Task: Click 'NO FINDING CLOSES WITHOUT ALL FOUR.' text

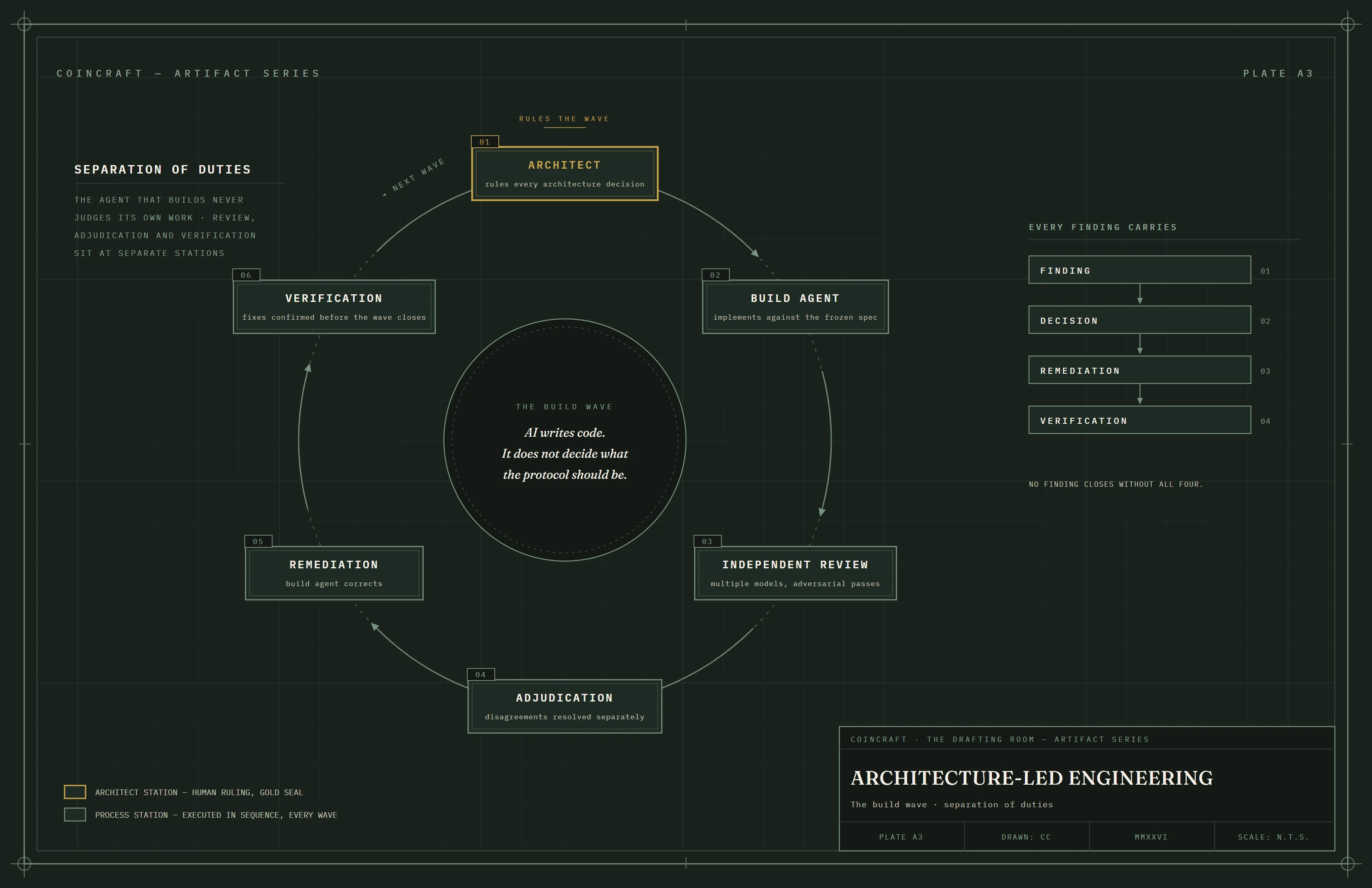Action: [x=1115, y=484]
